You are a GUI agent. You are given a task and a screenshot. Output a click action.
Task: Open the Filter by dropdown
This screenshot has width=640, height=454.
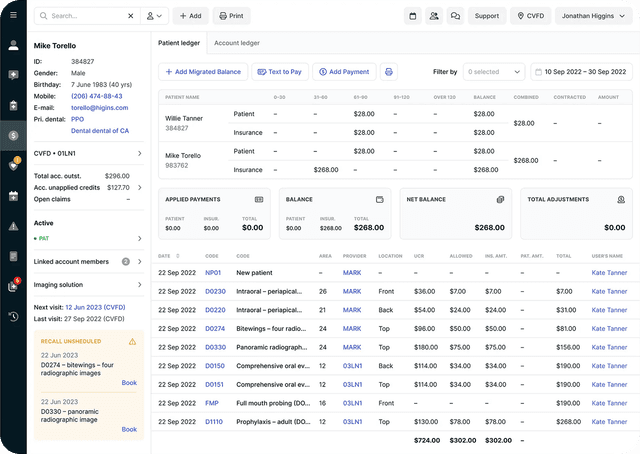click(x=494, y=72)
